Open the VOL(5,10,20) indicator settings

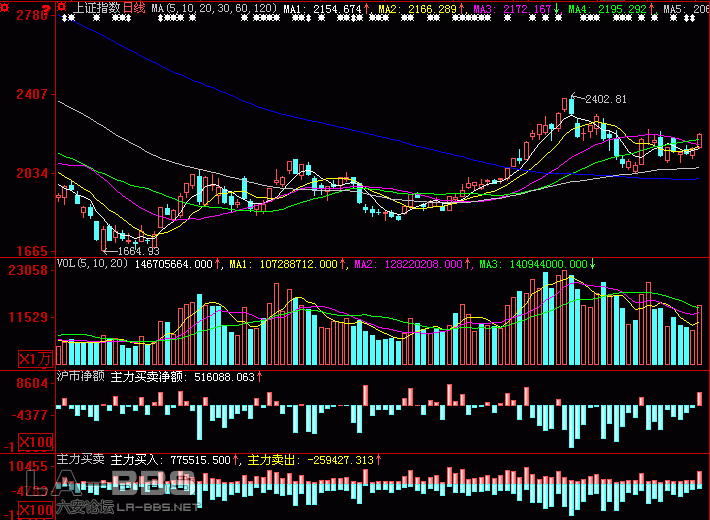(93, 264)
